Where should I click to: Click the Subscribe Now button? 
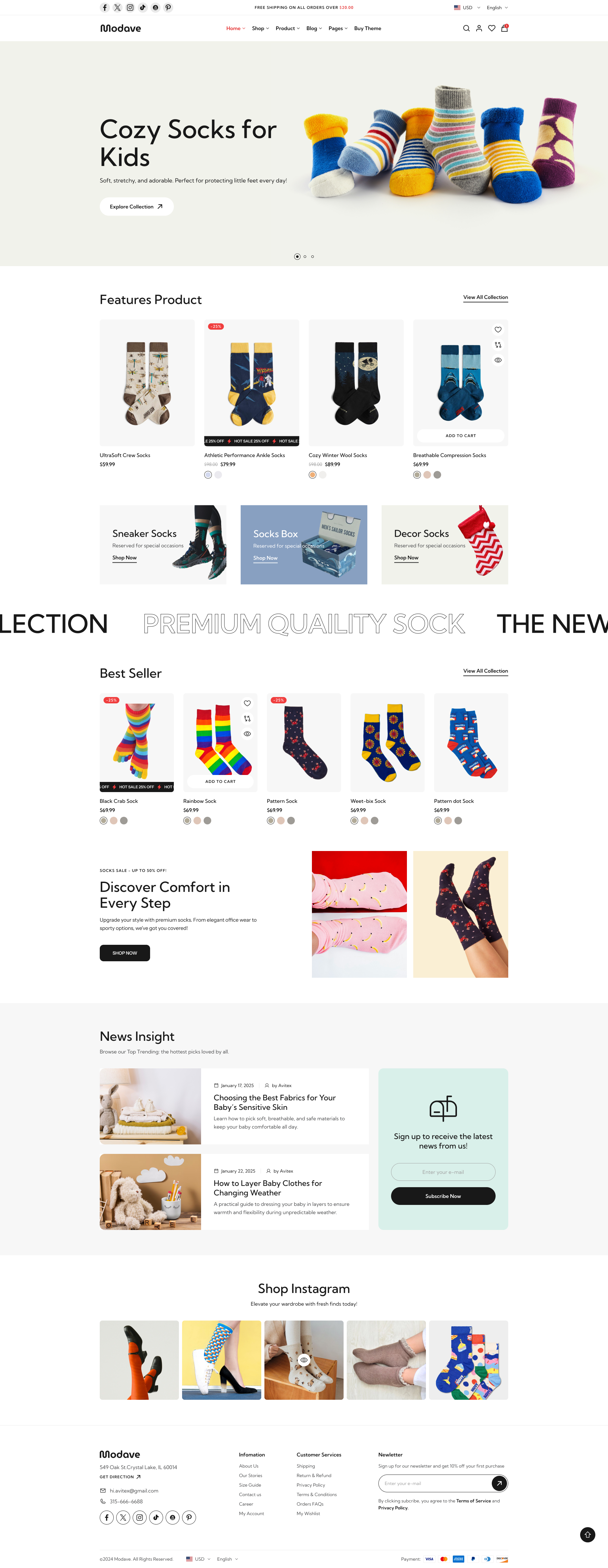[443, 1196]
